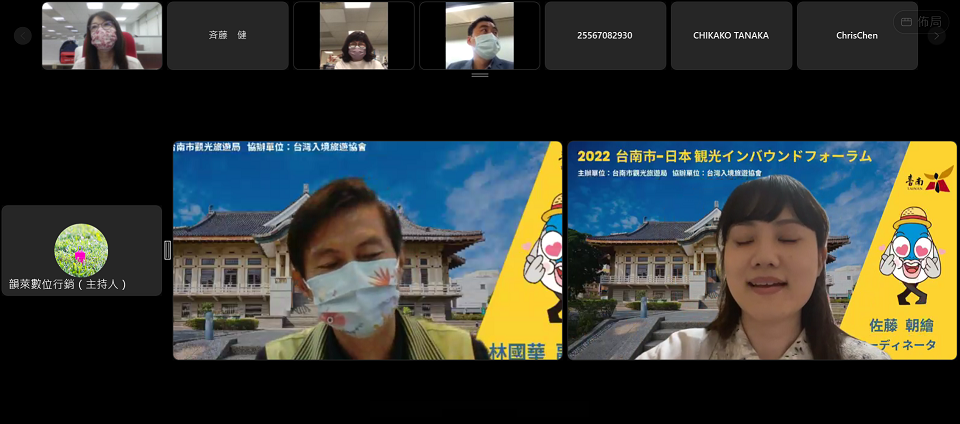The image size is (960, 424).
Task: Select the woman with glasses video thumbnail
Action: 354,35
